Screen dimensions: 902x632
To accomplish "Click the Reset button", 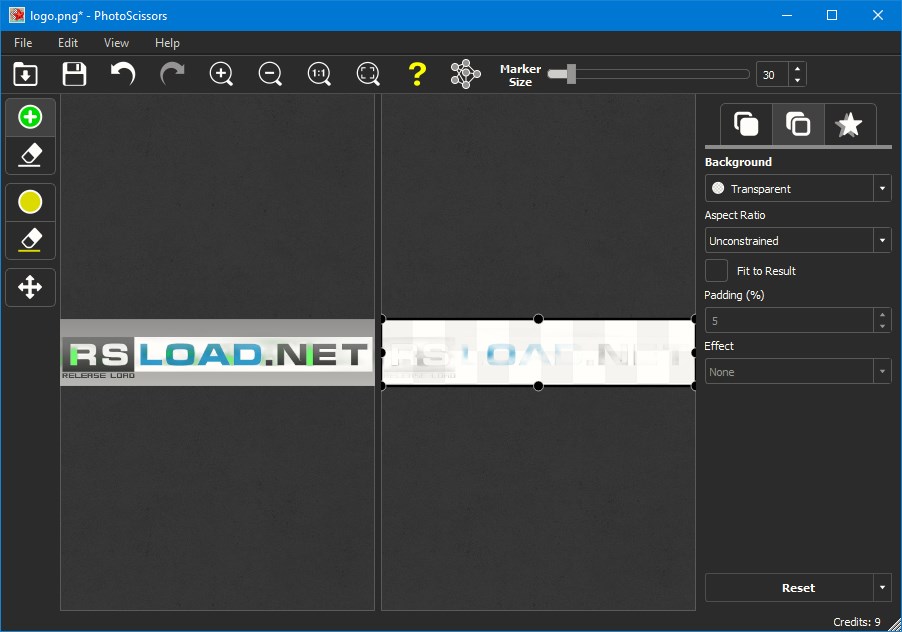I will click(x=789, y=588).
